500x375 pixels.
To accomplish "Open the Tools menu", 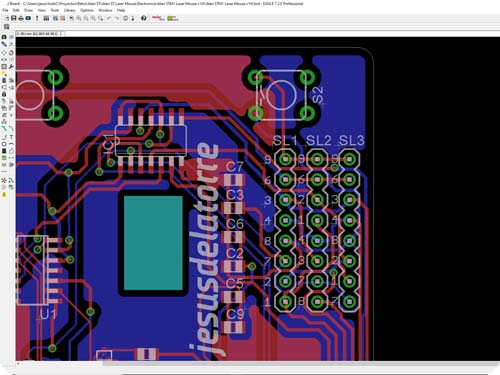I will (55, 10).
